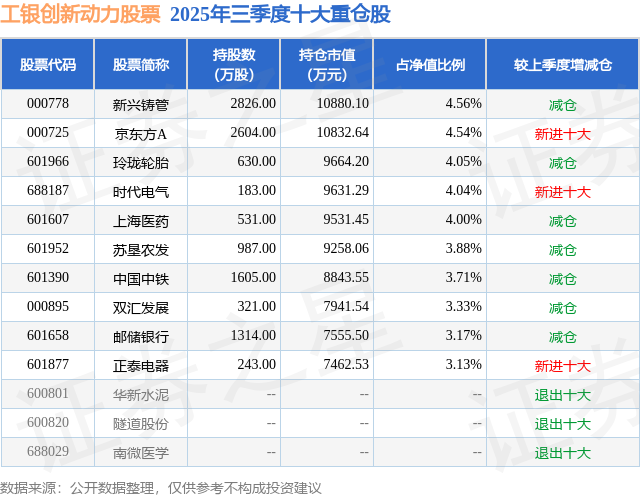Click stock name 时代电气
Screen dimensions: 640x497
141,192
